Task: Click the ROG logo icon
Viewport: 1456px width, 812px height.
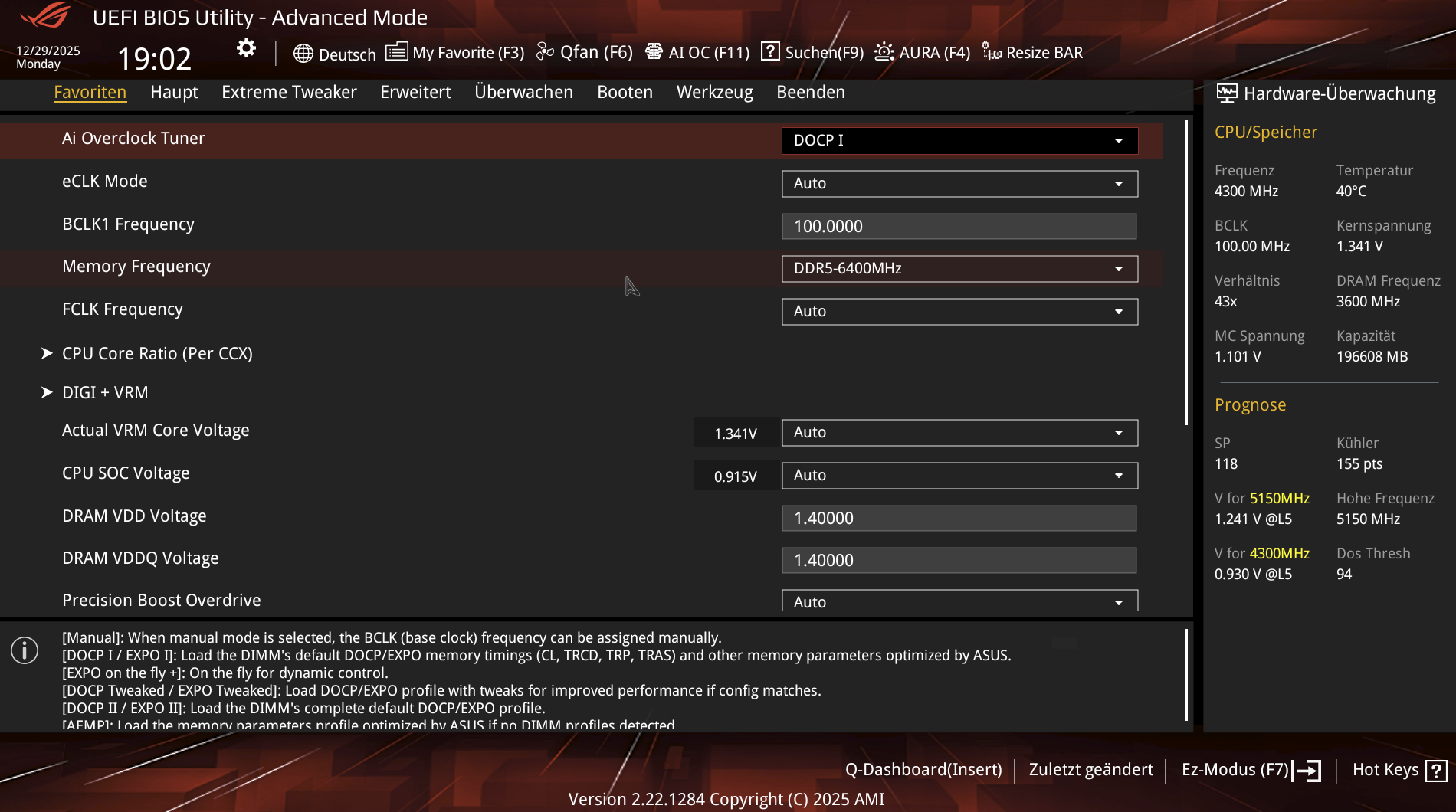Action: 46,16
